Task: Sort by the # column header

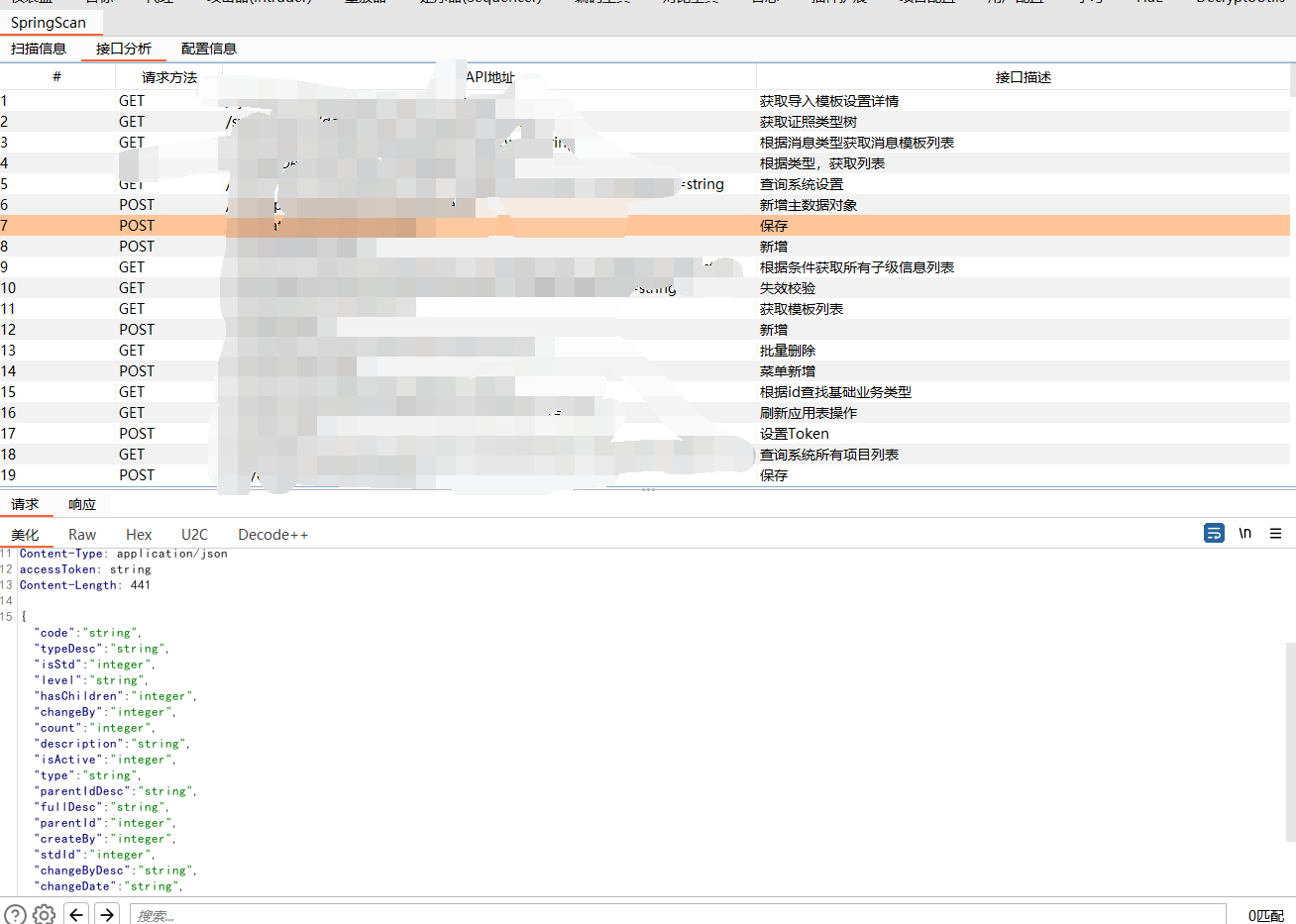Action: click(57, 77)
